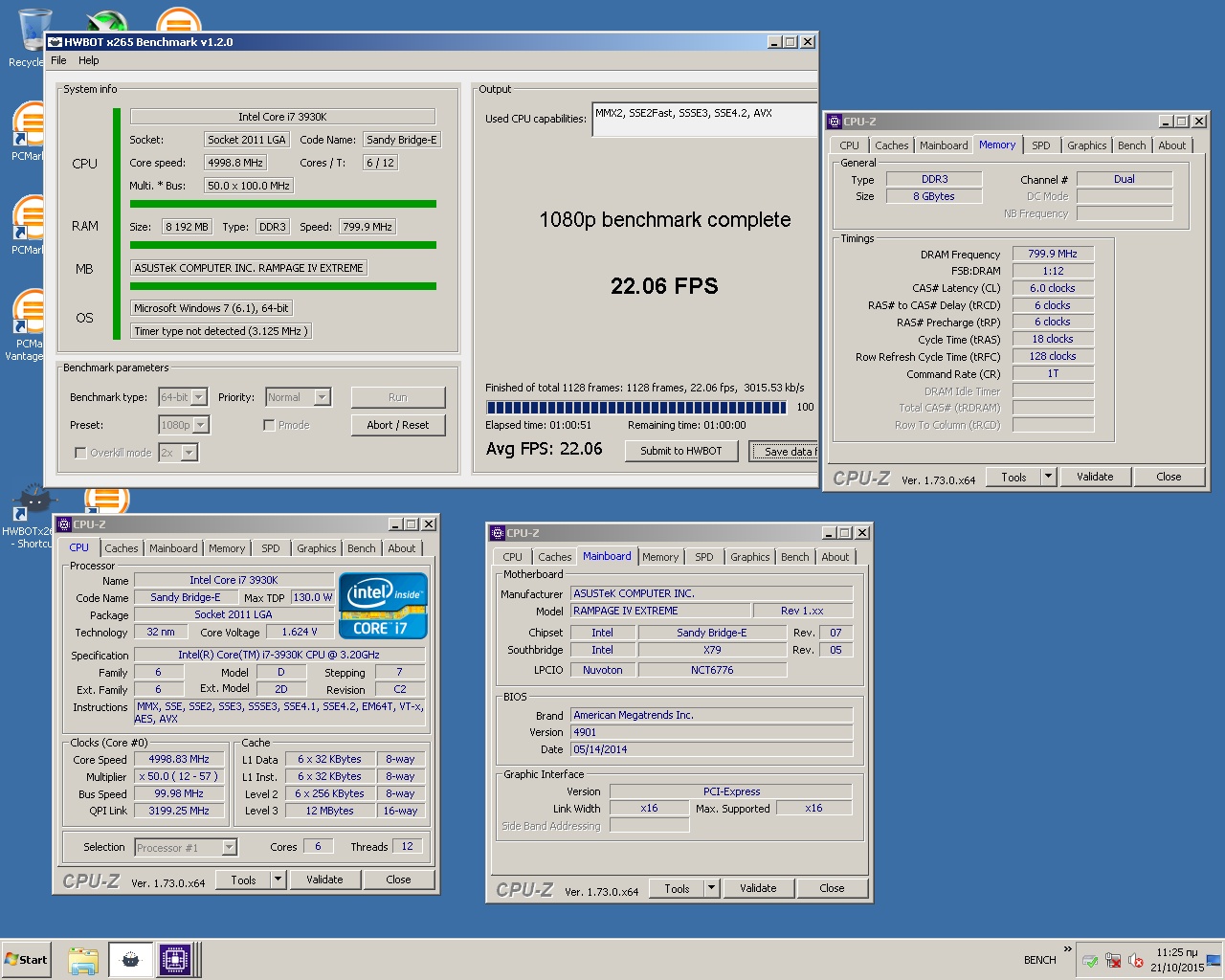Image resolution: width=1225 pixels, height=980 pixels.
Task: Click the muted volume tray icon
Action: 1136,961
